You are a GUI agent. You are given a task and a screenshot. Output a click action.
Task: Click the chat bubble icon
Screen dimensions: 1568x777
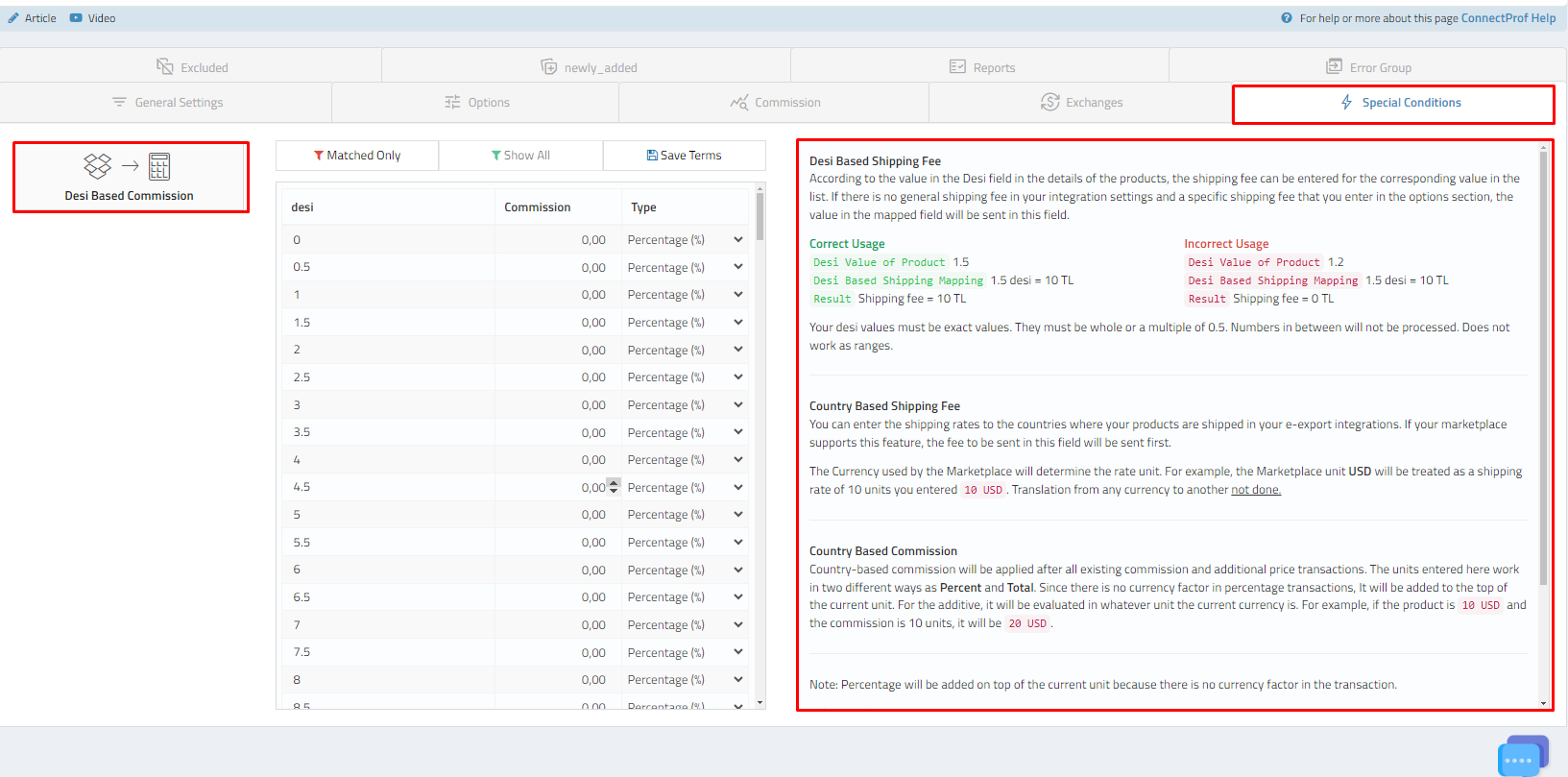point(1521,757)
